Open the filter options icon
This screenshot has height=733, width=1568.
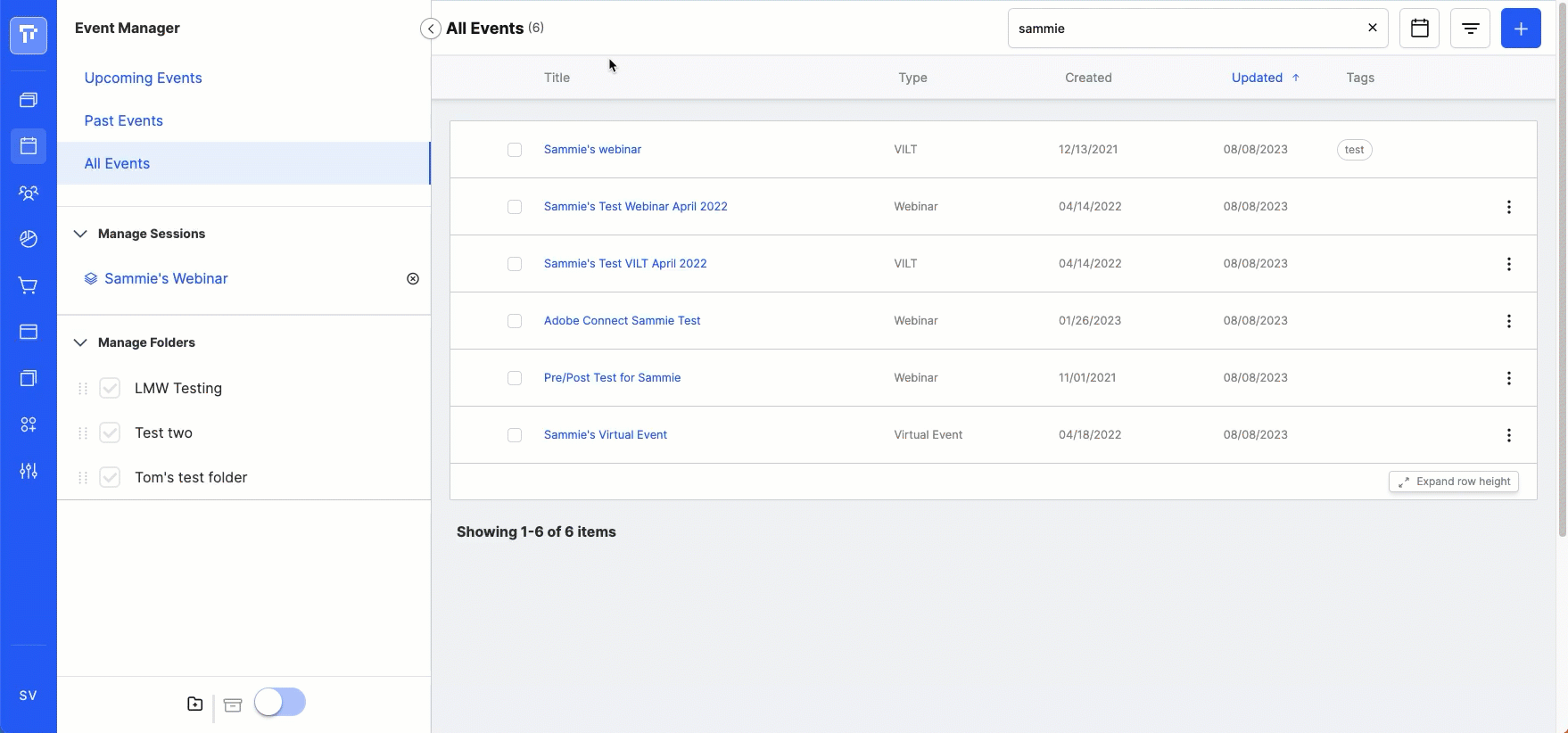coord(1470,29)
